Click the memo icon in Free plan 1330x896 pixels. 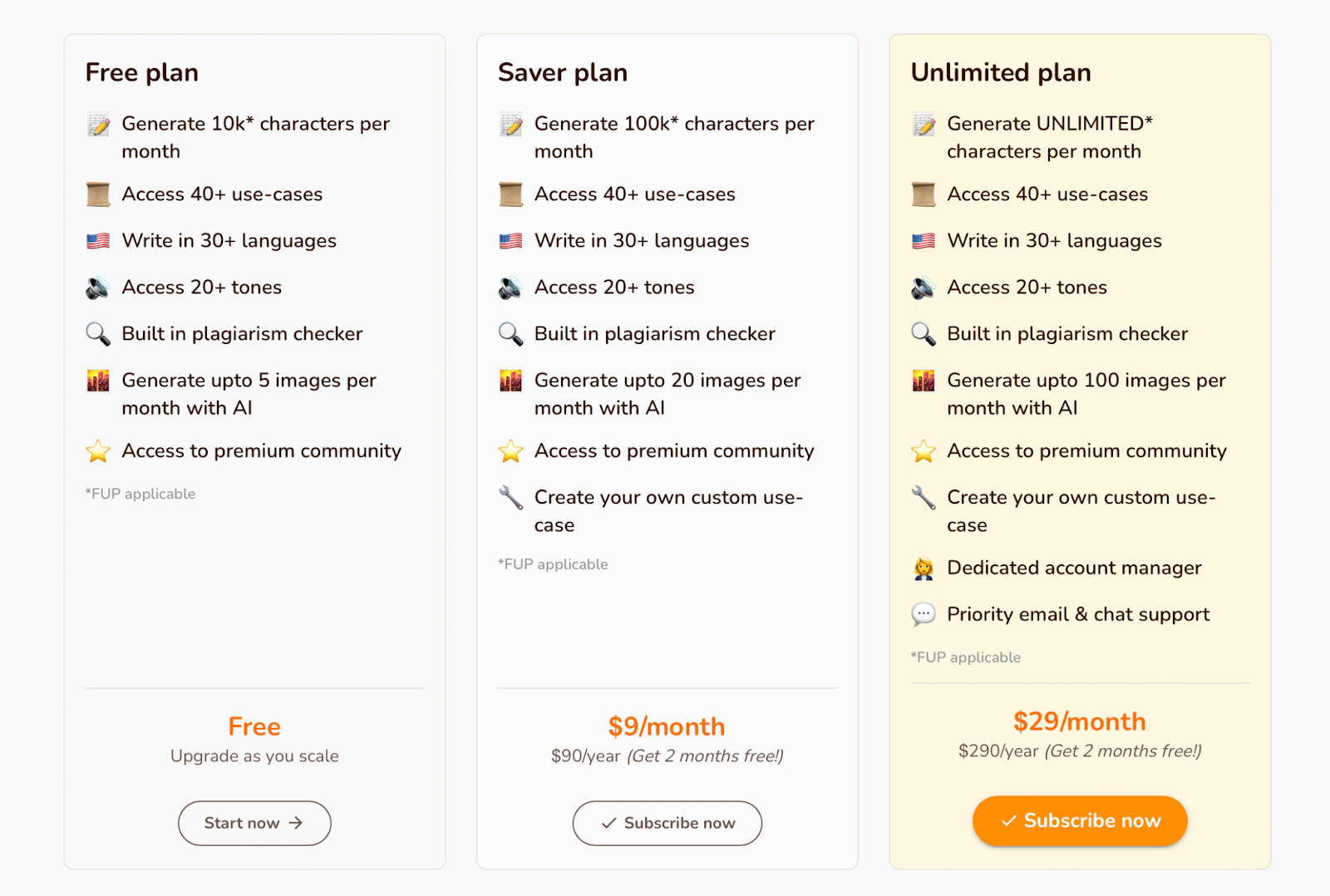98,124
